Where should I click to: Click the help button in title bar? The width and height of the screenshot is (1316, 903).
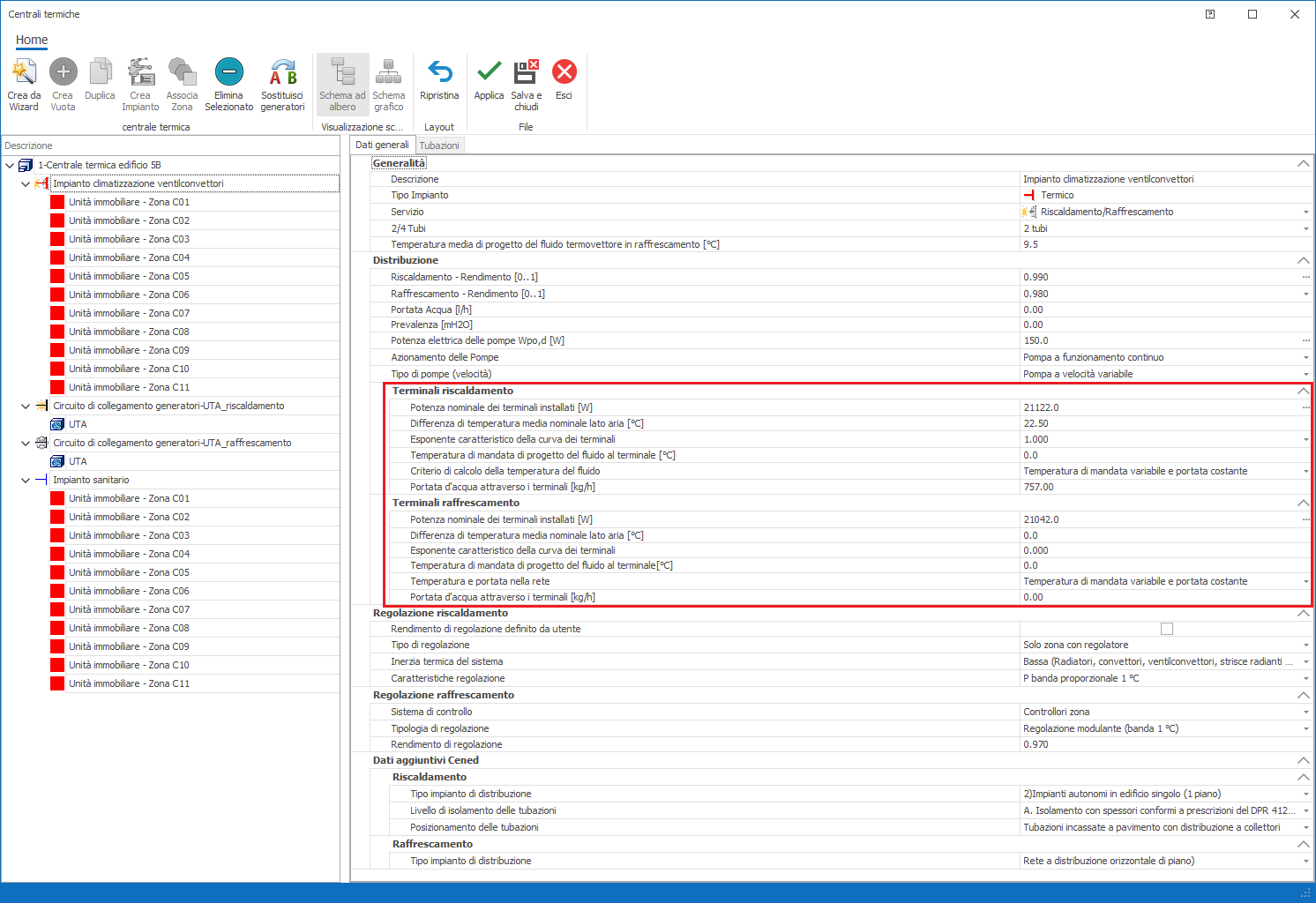point(1210,14)
